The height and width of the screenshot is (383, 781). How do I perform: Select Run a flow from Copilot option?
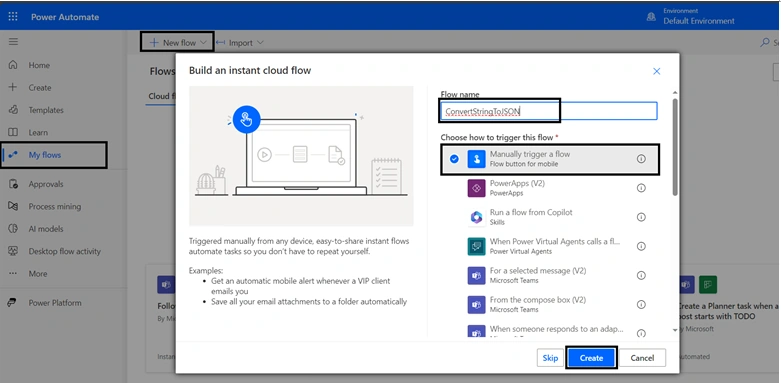tap(550, 217)
